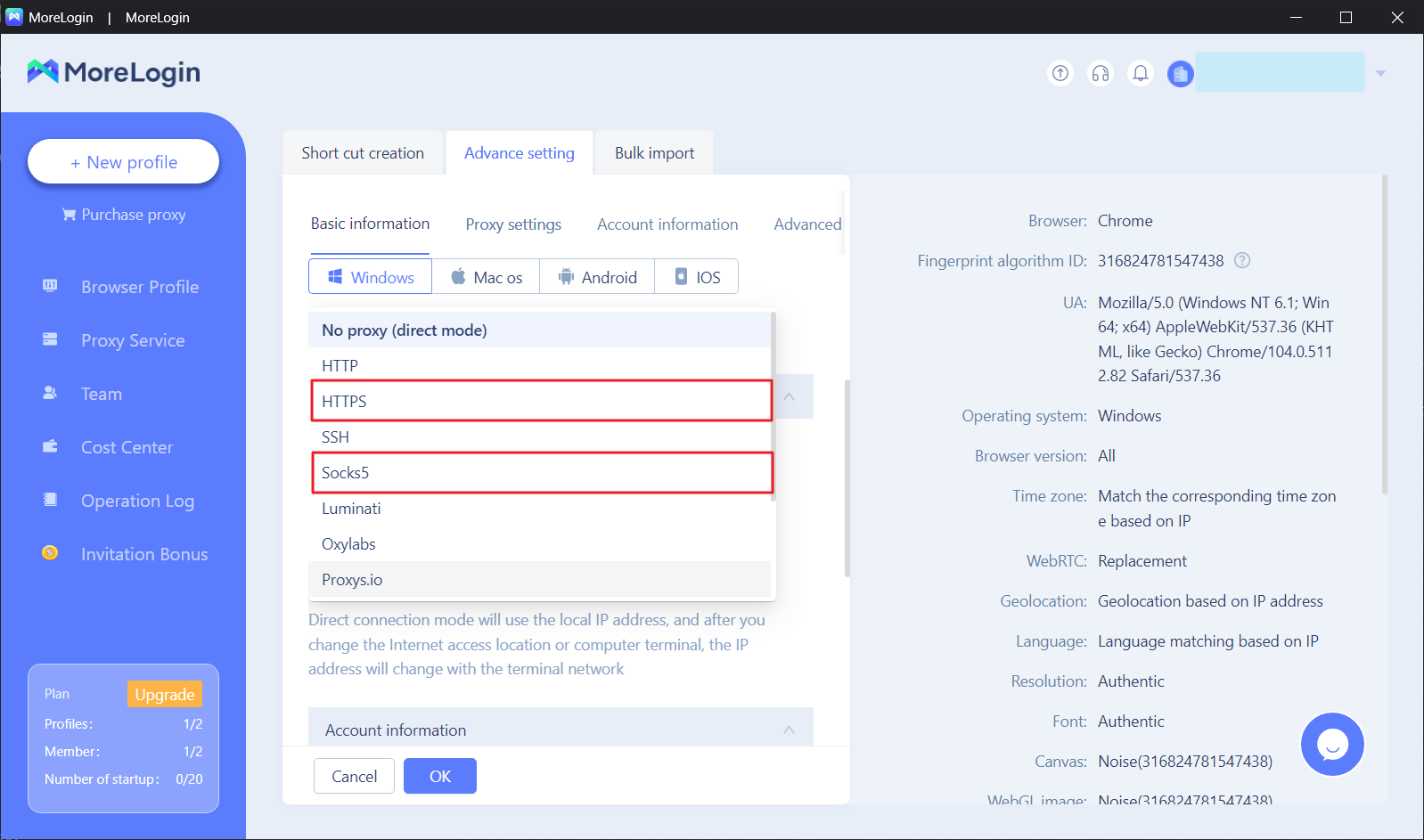Select Basic information sub-tab

(370, 224)
